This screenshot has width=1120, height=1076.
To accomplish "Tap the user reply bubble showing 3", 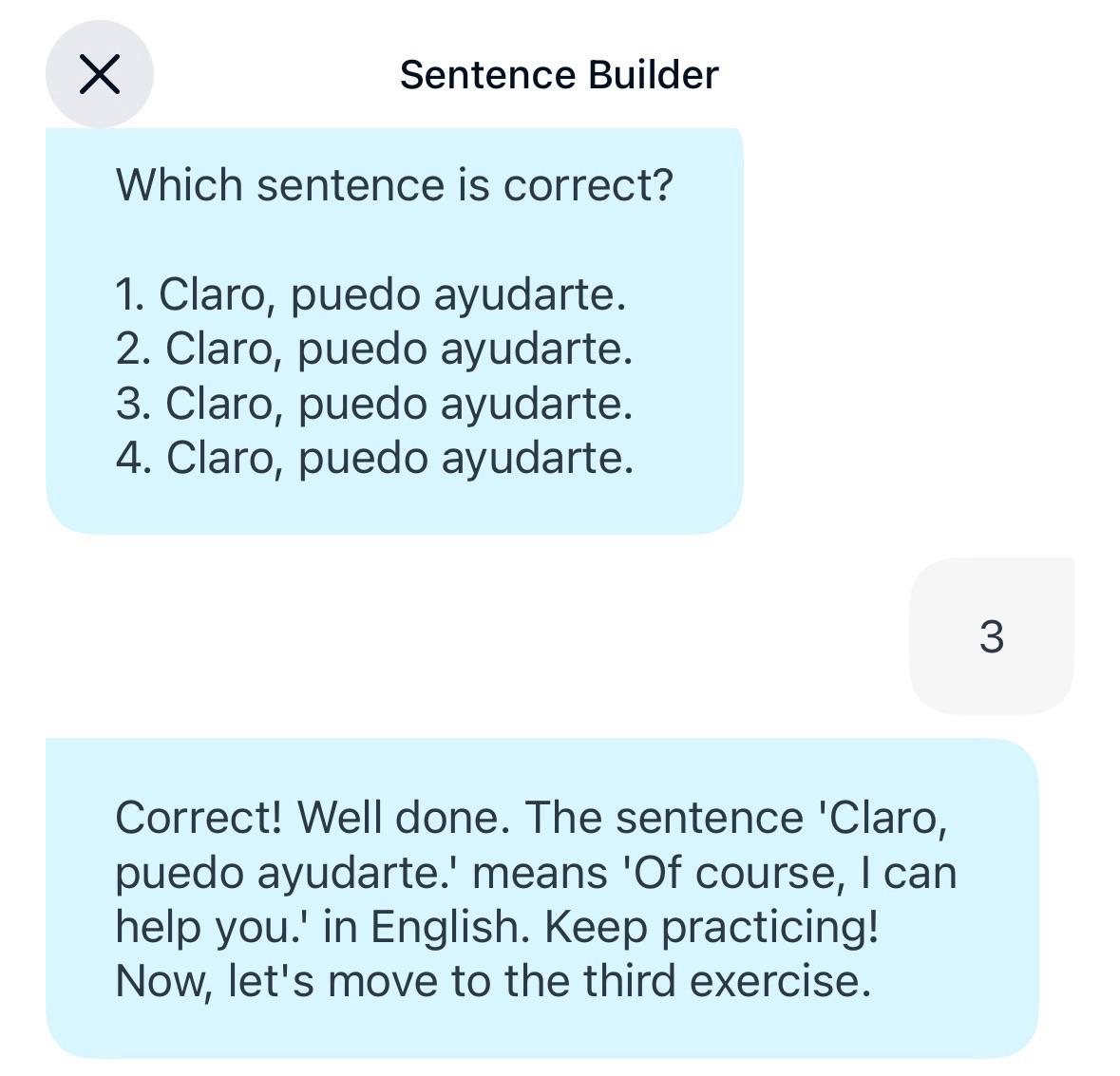I will coord(991,636).
